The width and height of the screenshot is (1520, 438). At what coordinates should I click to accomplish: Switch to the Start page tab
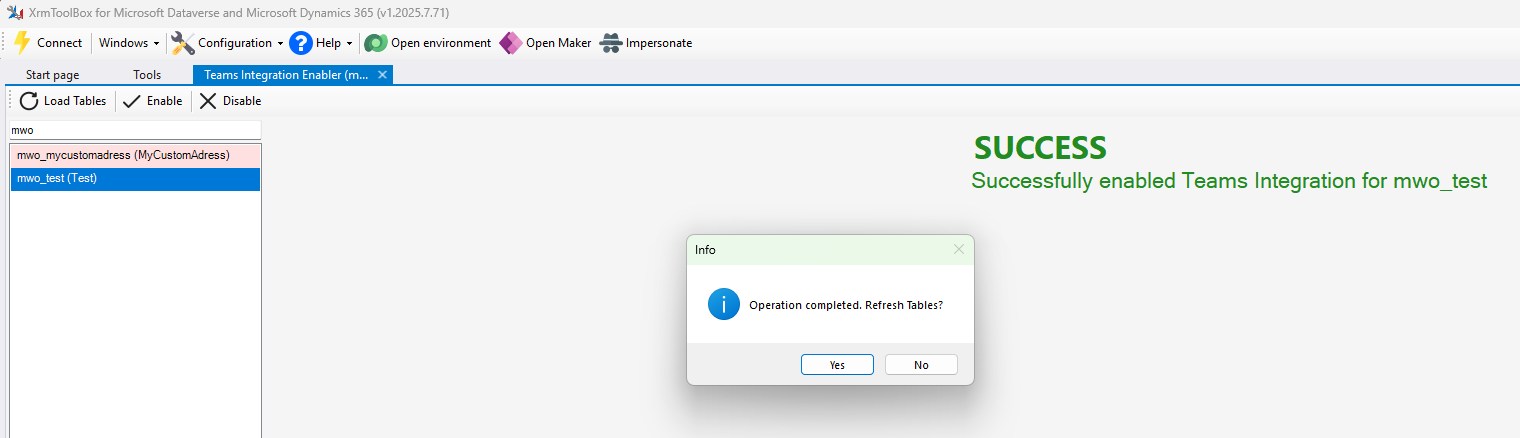pos(52,75)
